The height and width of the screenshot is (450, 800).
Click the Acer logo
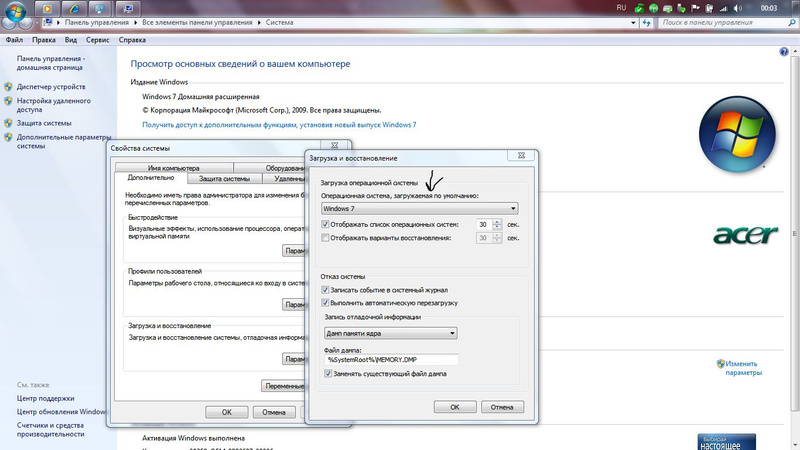[745, 235]
